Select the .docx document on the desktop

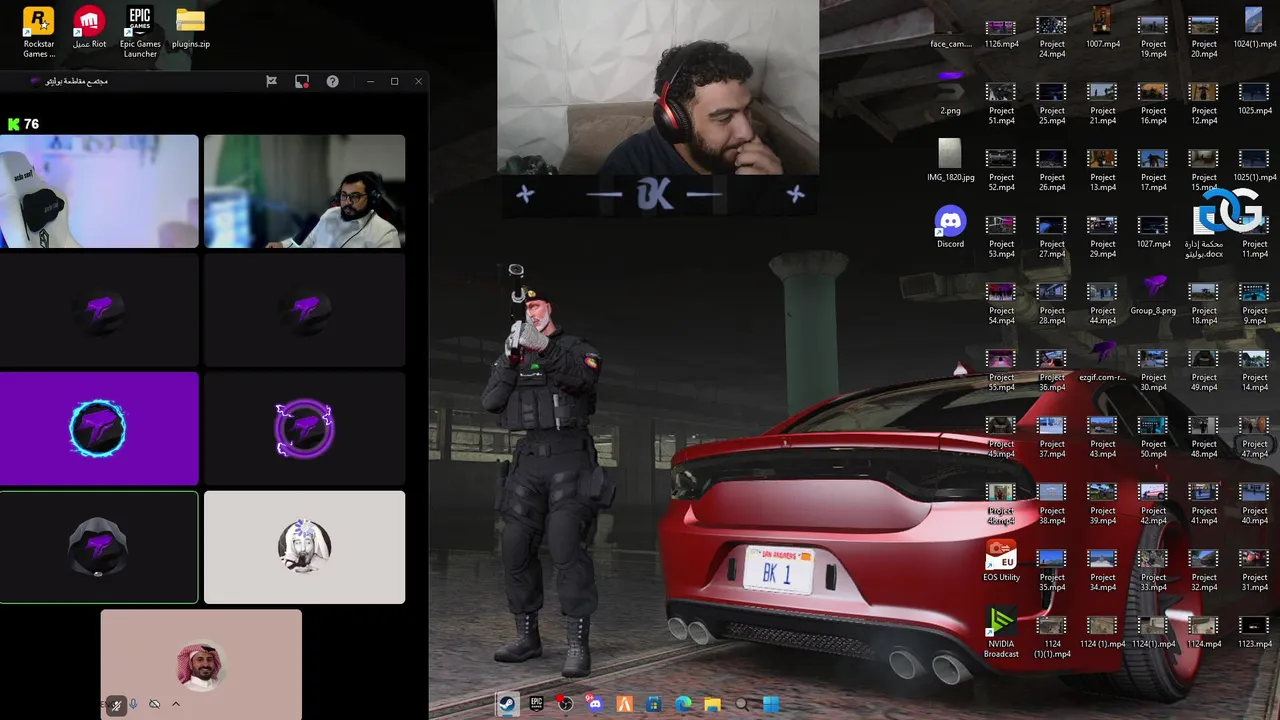(1204, 232)
